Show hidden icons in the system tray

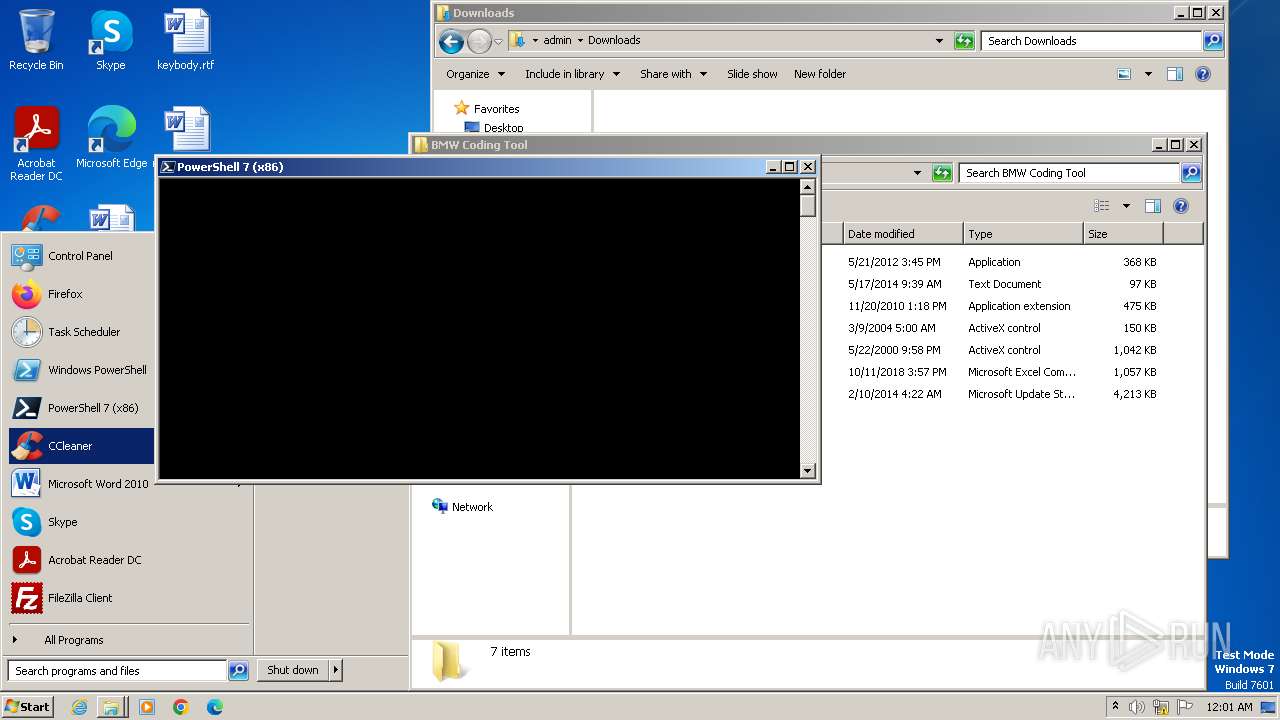tap(1116, 706)
